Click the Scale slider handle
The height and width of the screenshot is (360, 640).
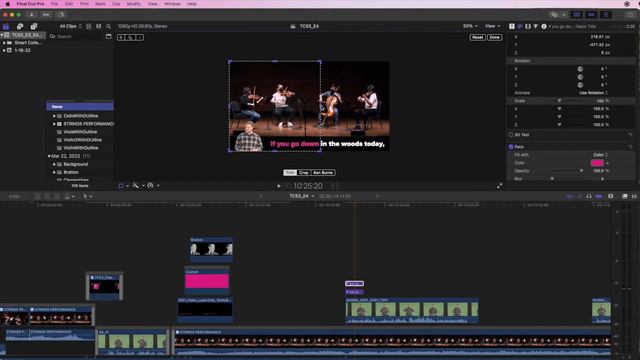coord(559,101)
